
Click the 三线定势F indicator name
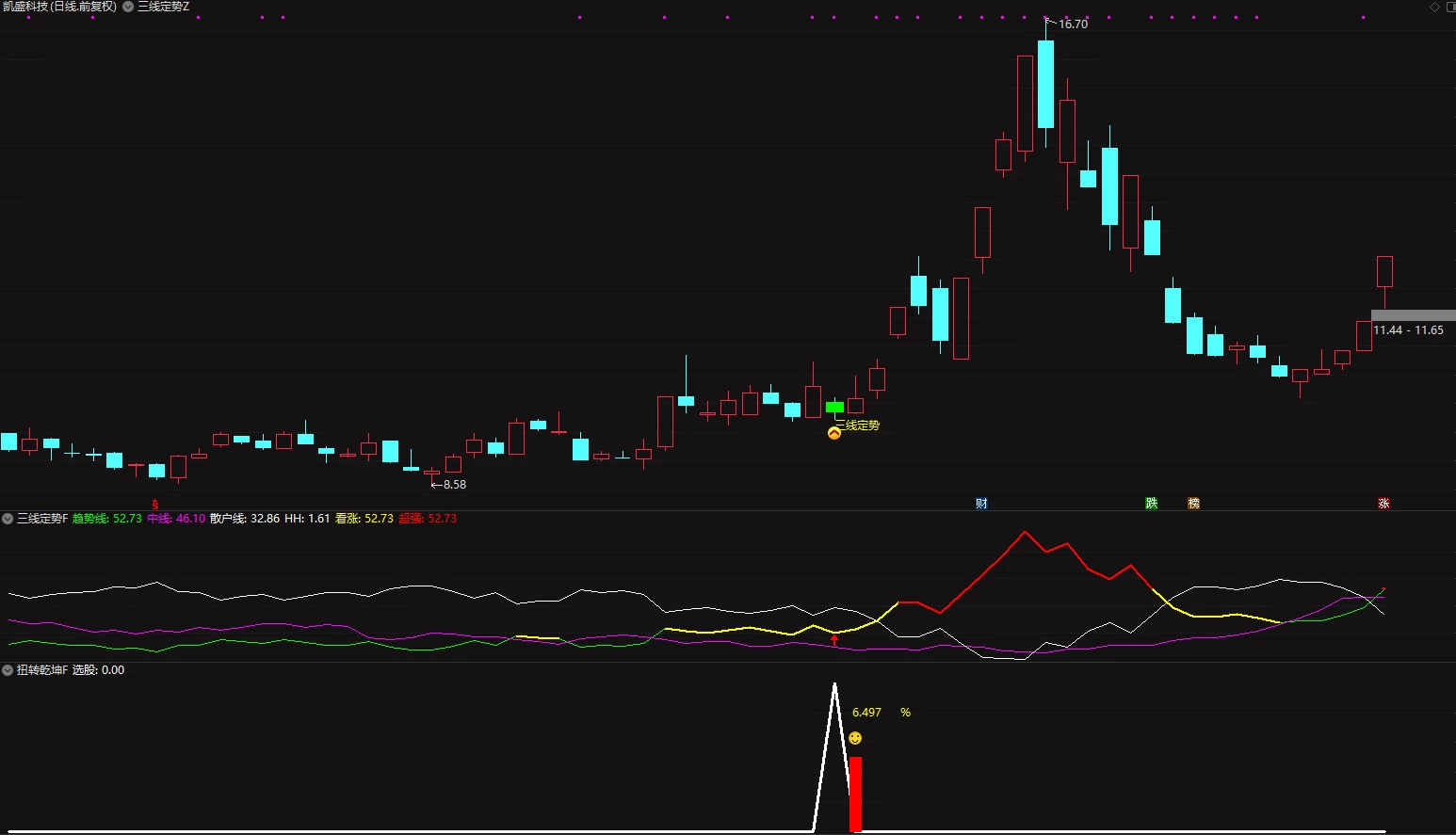pos(42,519)
